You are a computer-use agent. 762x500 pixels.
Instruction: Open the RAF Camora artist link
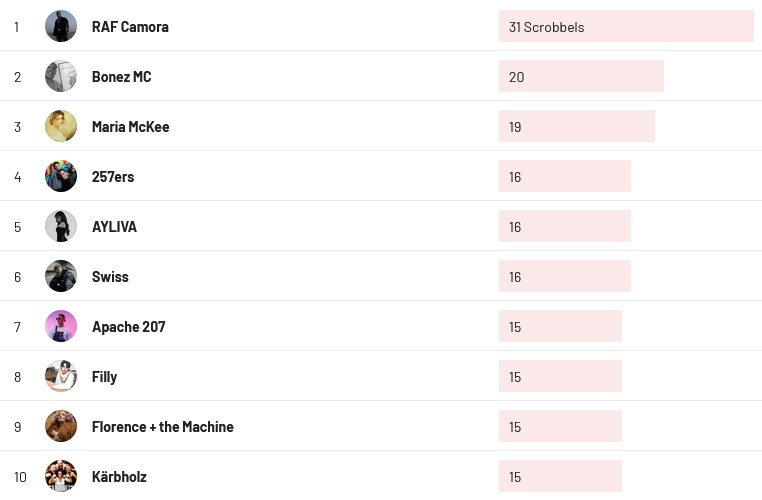coord(130,27)
